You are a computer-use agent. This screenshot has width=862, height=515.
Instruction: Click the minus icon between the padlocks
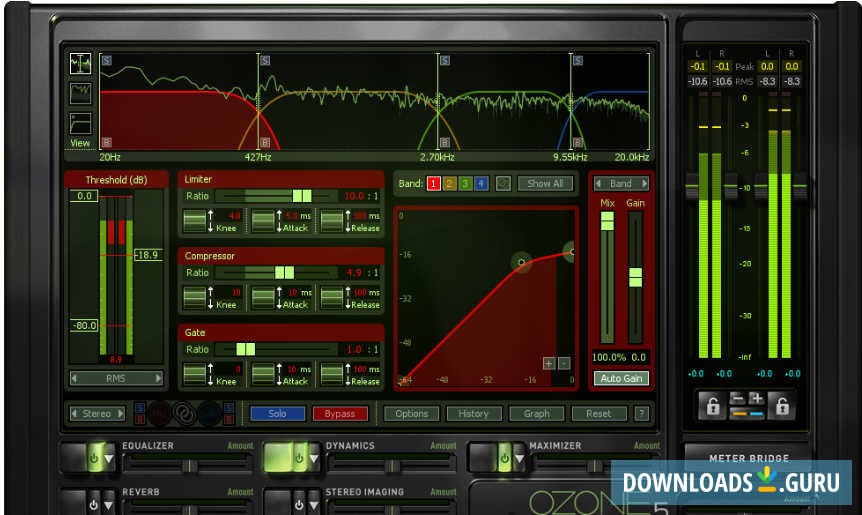pyautogui.click(x=738, y=398)
